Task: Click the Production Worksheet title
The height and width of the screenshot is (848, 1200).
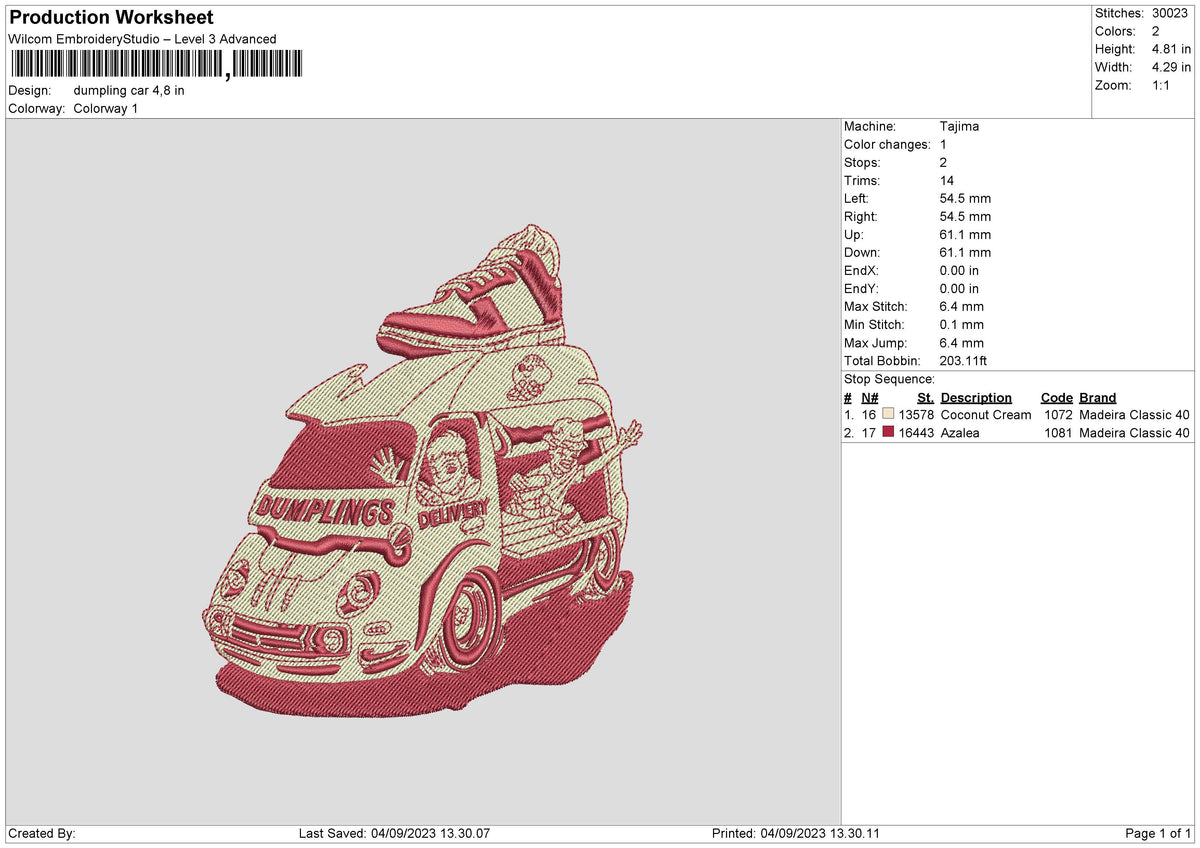Action: point(110,17)
